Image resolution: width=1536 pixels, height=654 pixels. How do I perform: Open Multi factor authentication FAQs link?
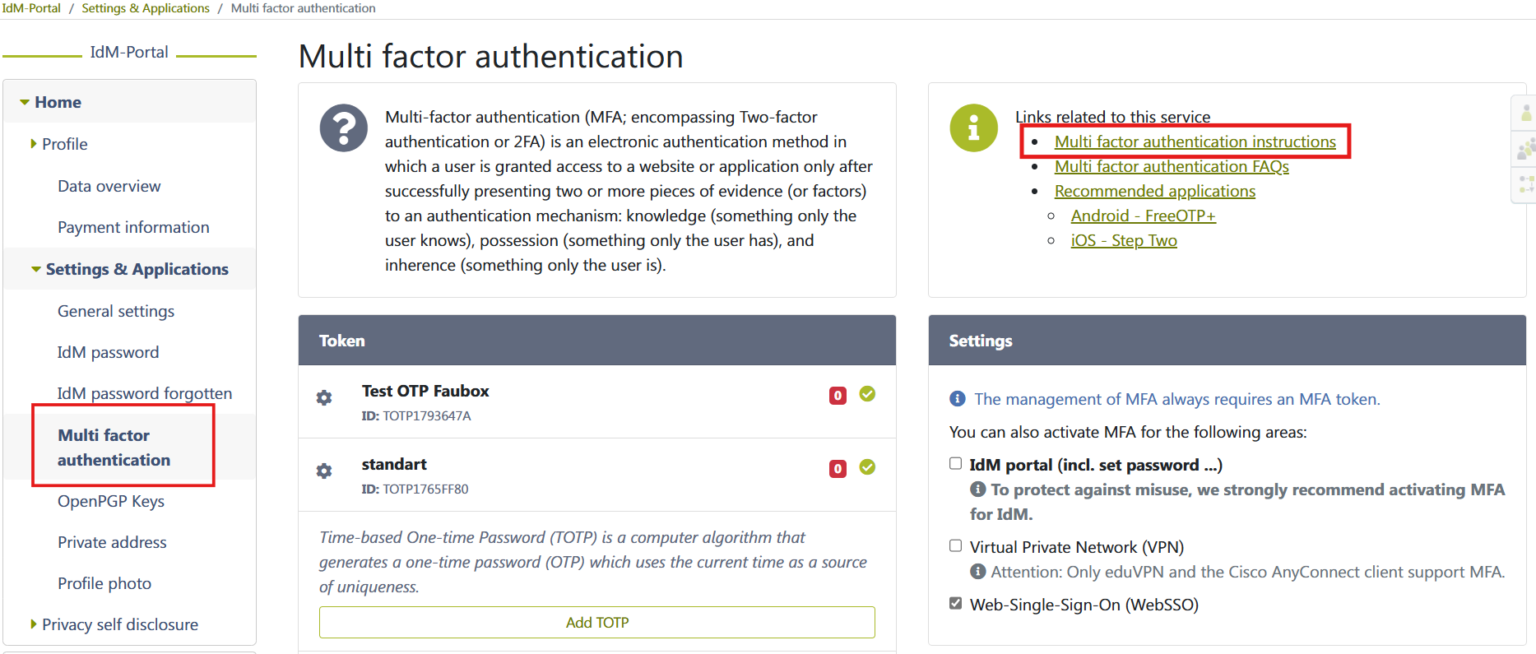coord(1171,167)
